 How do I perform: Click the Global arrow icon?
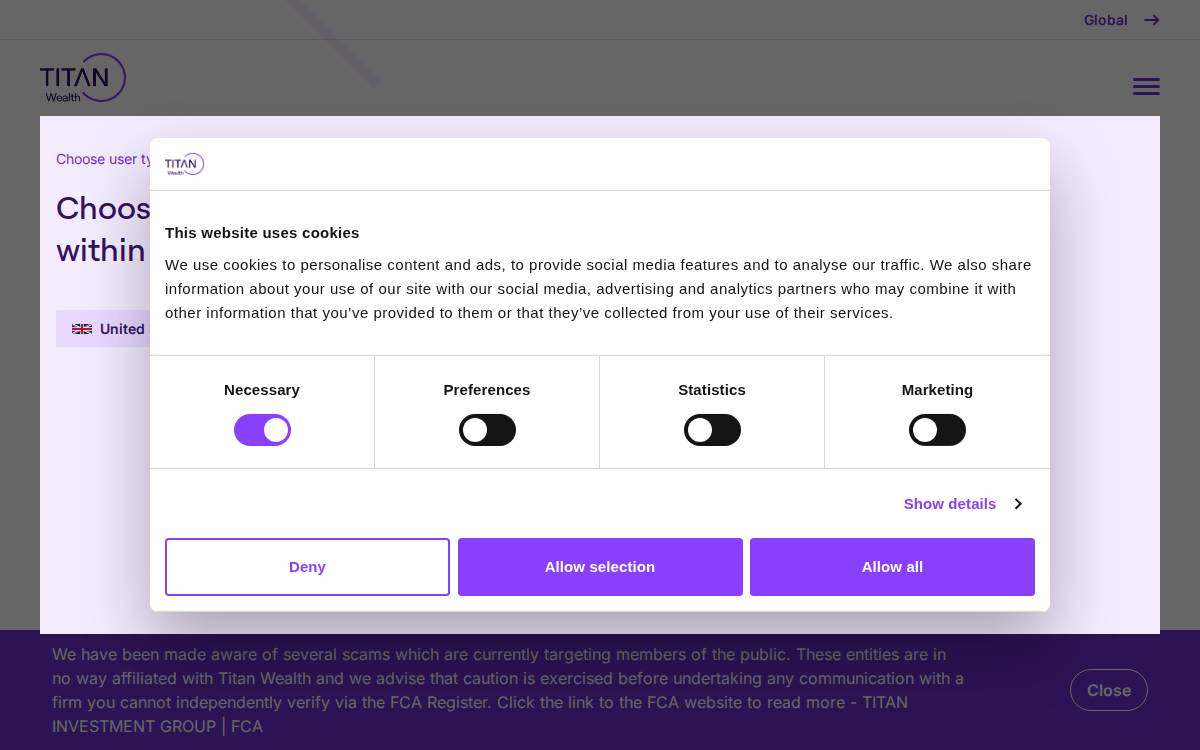(1152, 20)
